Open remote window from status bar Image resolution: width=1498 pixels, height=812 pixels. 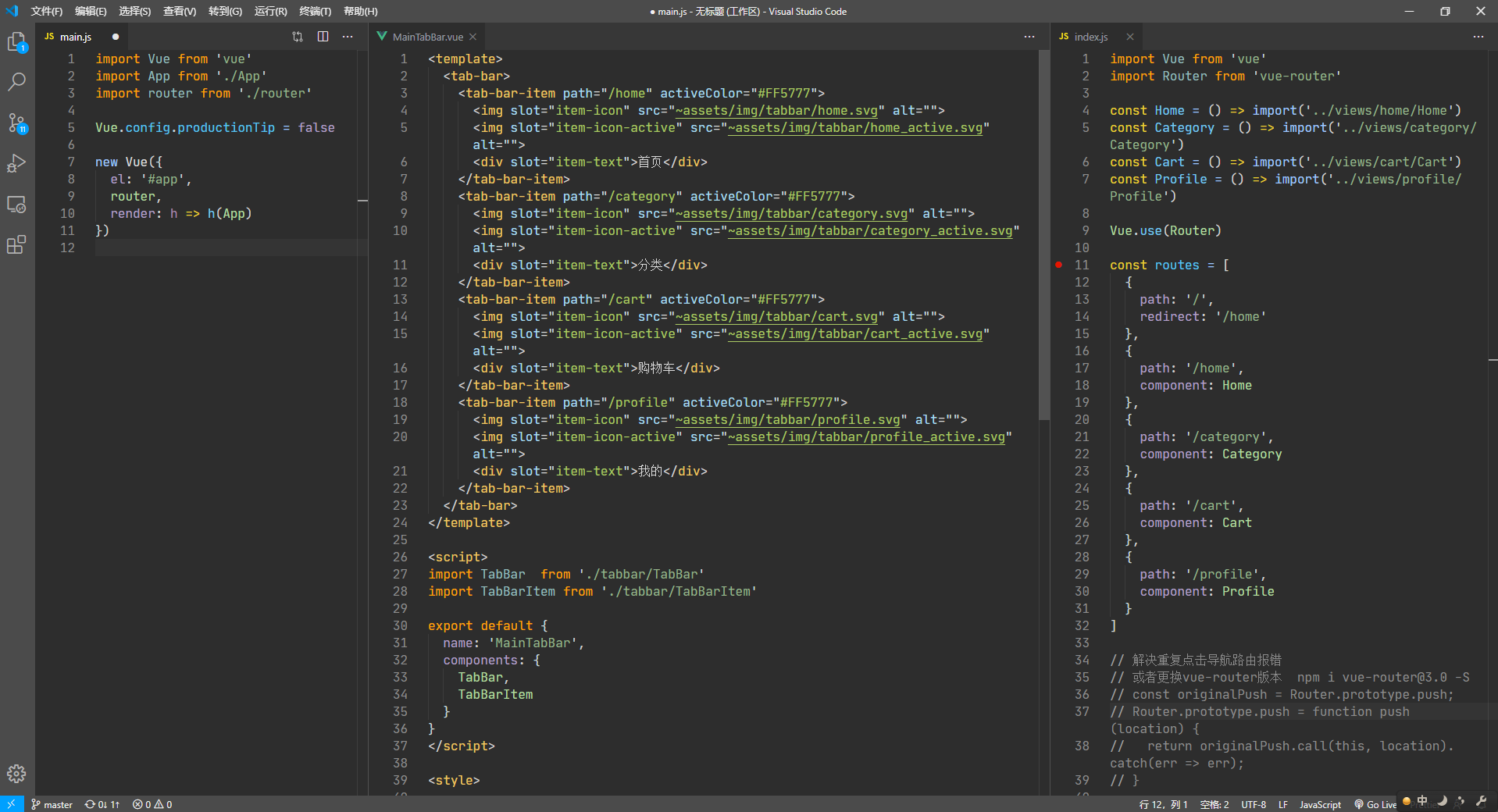pyautogui.click(x=12, y=804)
